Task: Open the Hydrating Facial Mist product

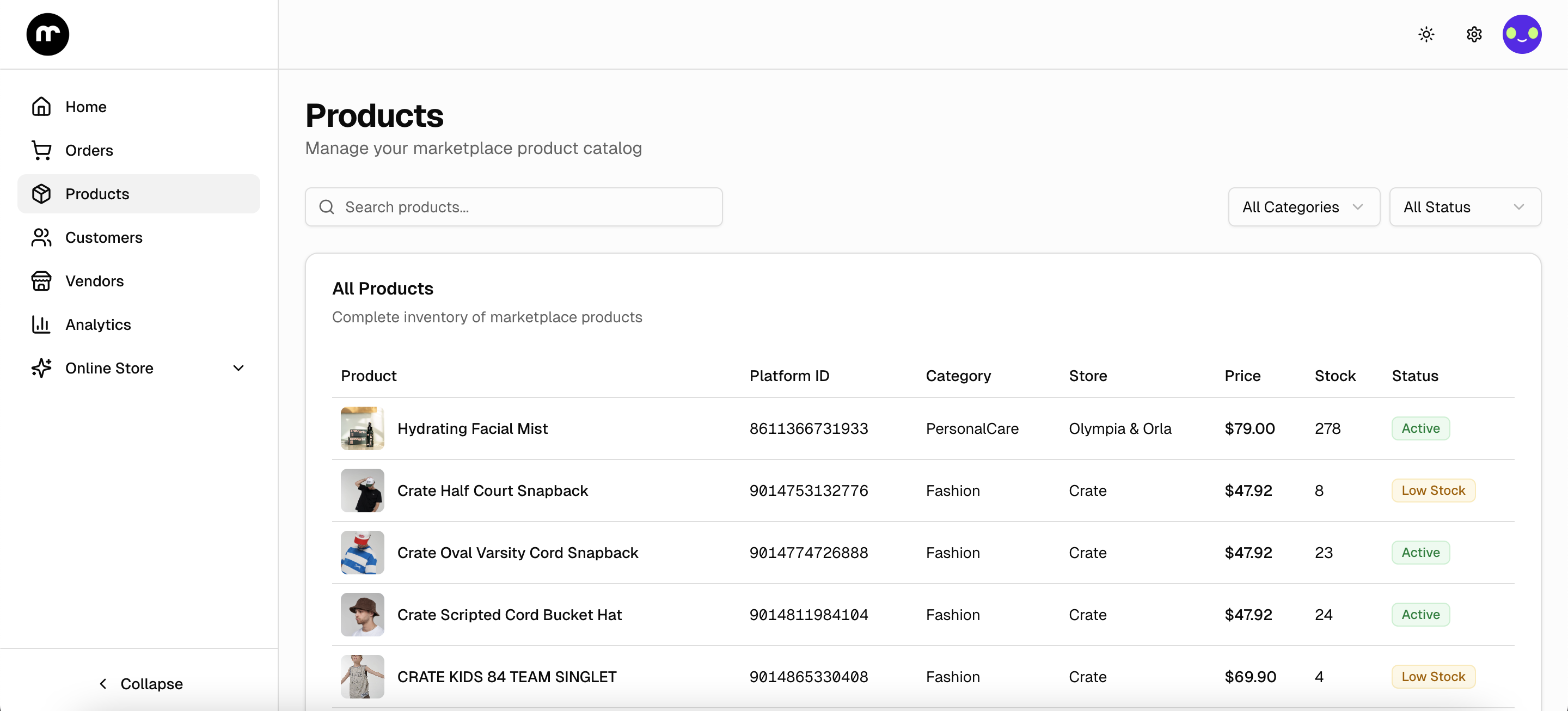Action: point(473,428)
